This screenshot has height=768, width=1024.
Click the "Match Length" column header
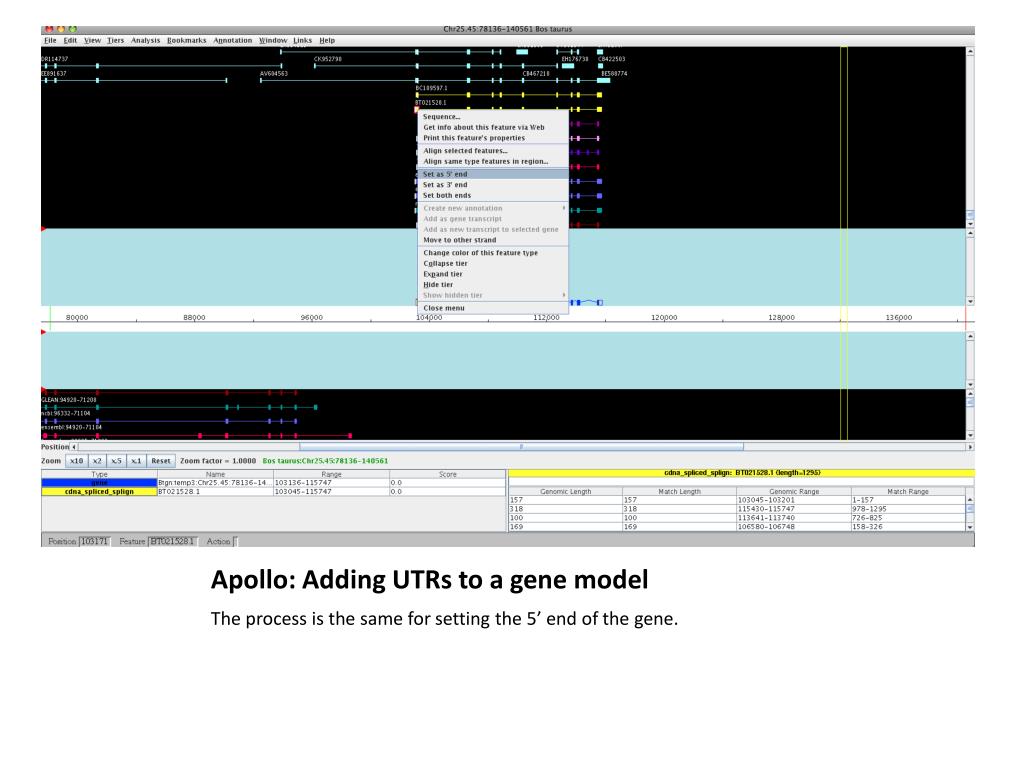pyautogui.click(x=680, y=492)
